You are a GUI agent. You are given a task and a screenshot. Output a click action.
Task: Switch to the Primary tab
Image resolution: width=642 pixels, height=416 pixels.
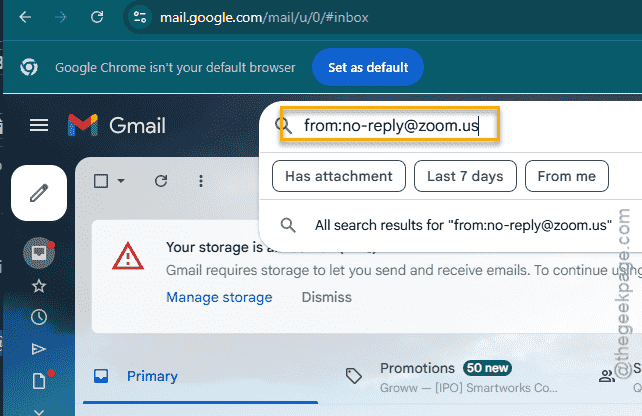pyautogui.click(x=201, y=376)
